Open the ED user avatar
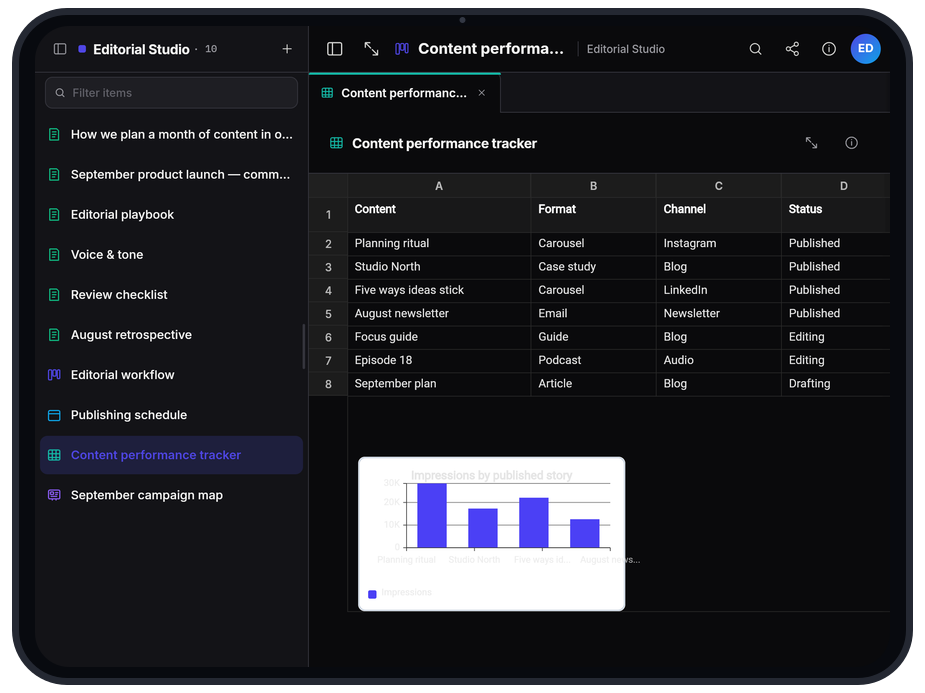Screen dimensions: 925x693 coord(865,48)
